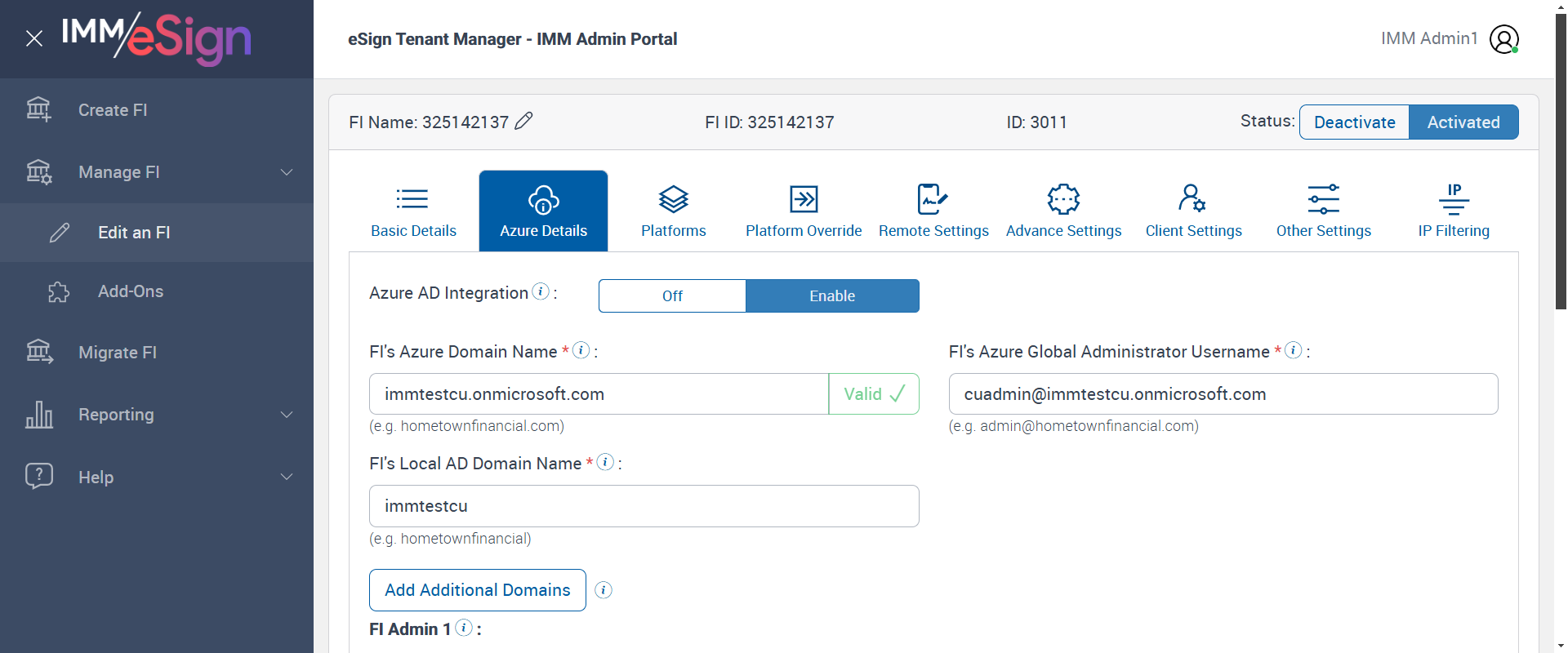Show info for FI's Azure Domain Name

tap(581, 350)
